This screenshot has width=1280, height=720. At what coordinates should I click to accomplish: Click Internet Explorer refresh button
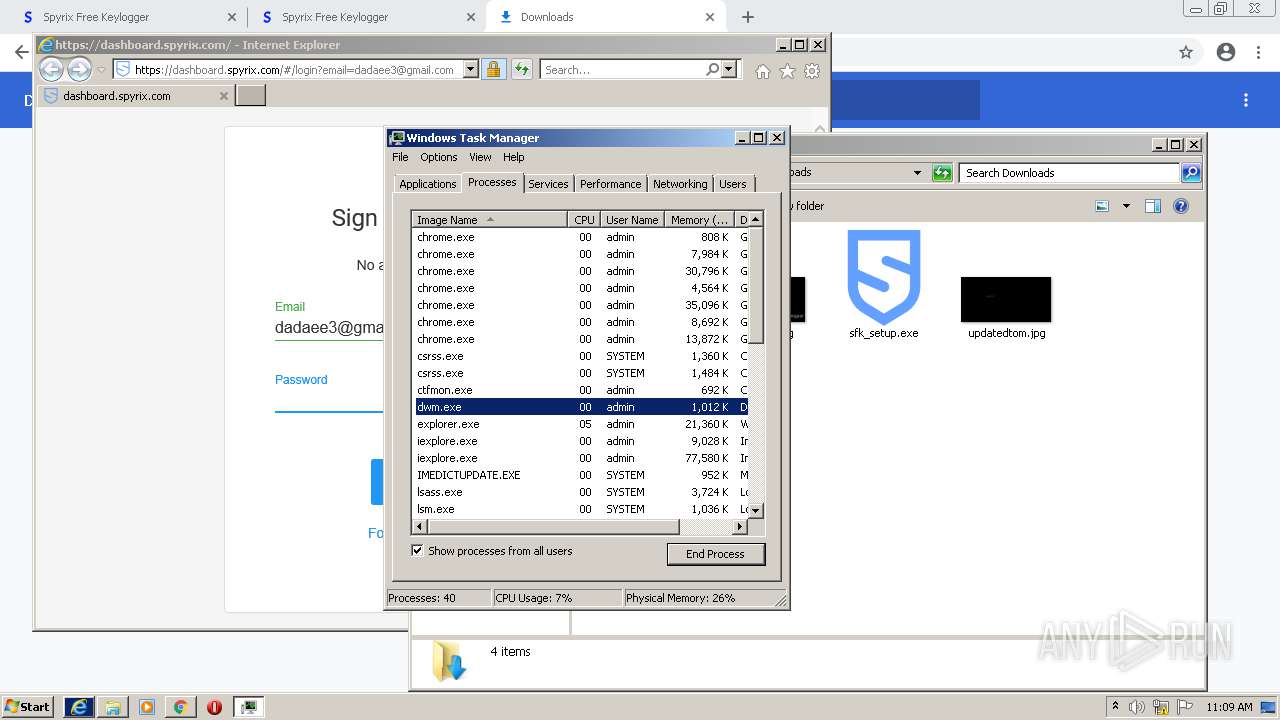(521, 69)
